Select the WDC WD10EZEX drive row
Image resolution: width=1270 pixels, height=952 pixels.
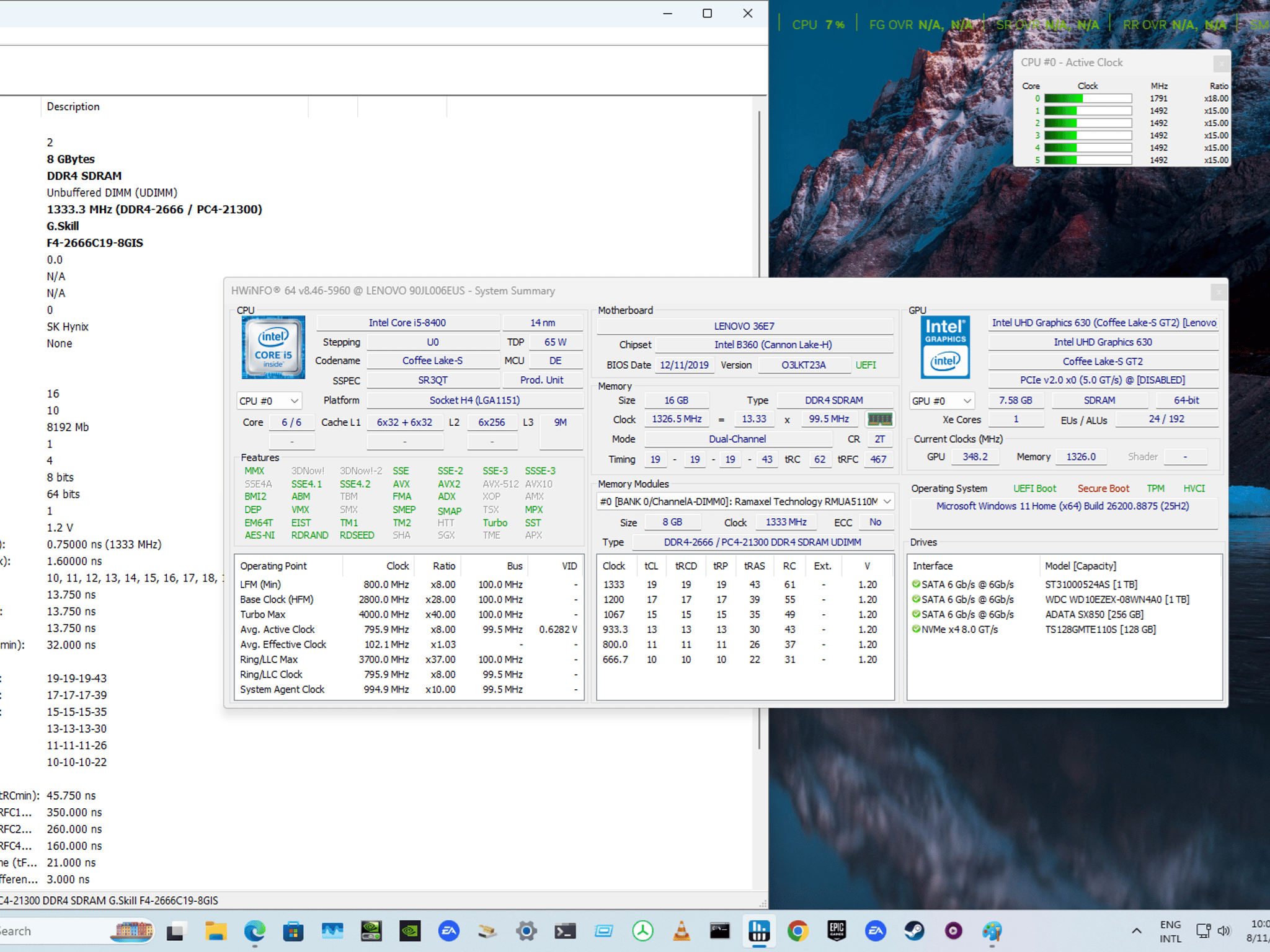(1065, 599)
